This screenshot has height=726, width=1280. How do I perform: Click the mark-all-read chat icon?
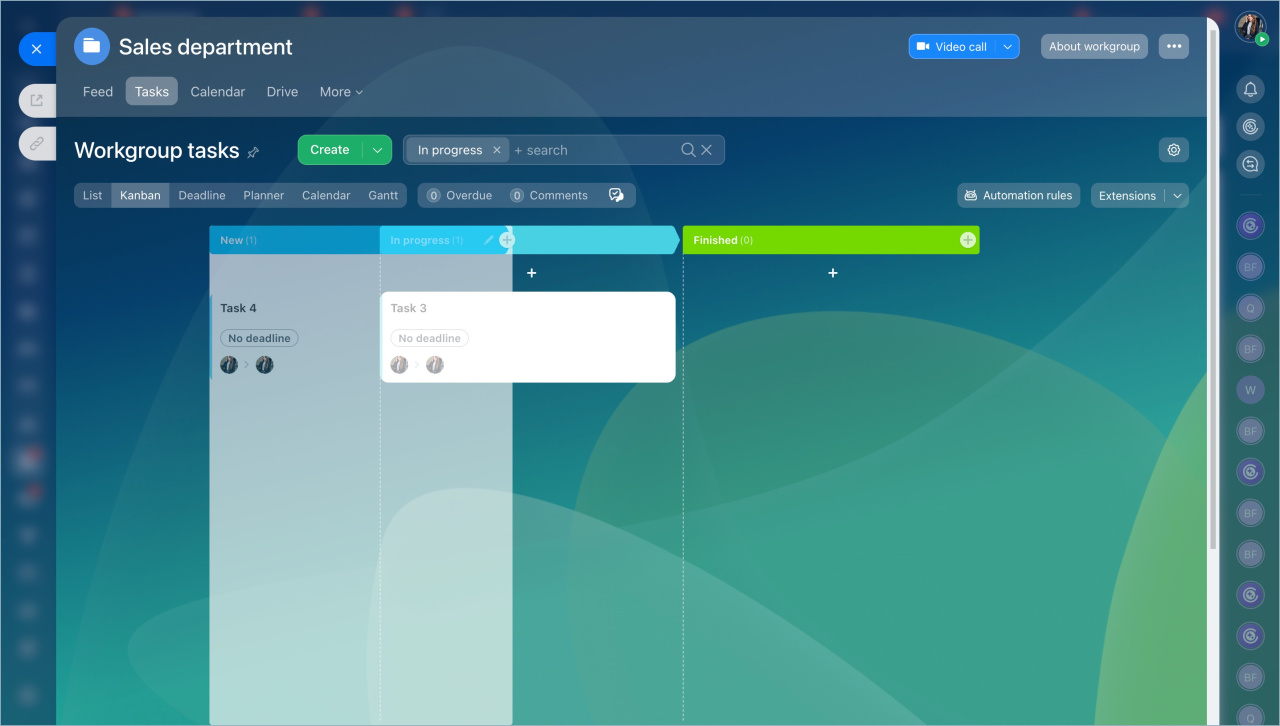(x=616, y=195)
